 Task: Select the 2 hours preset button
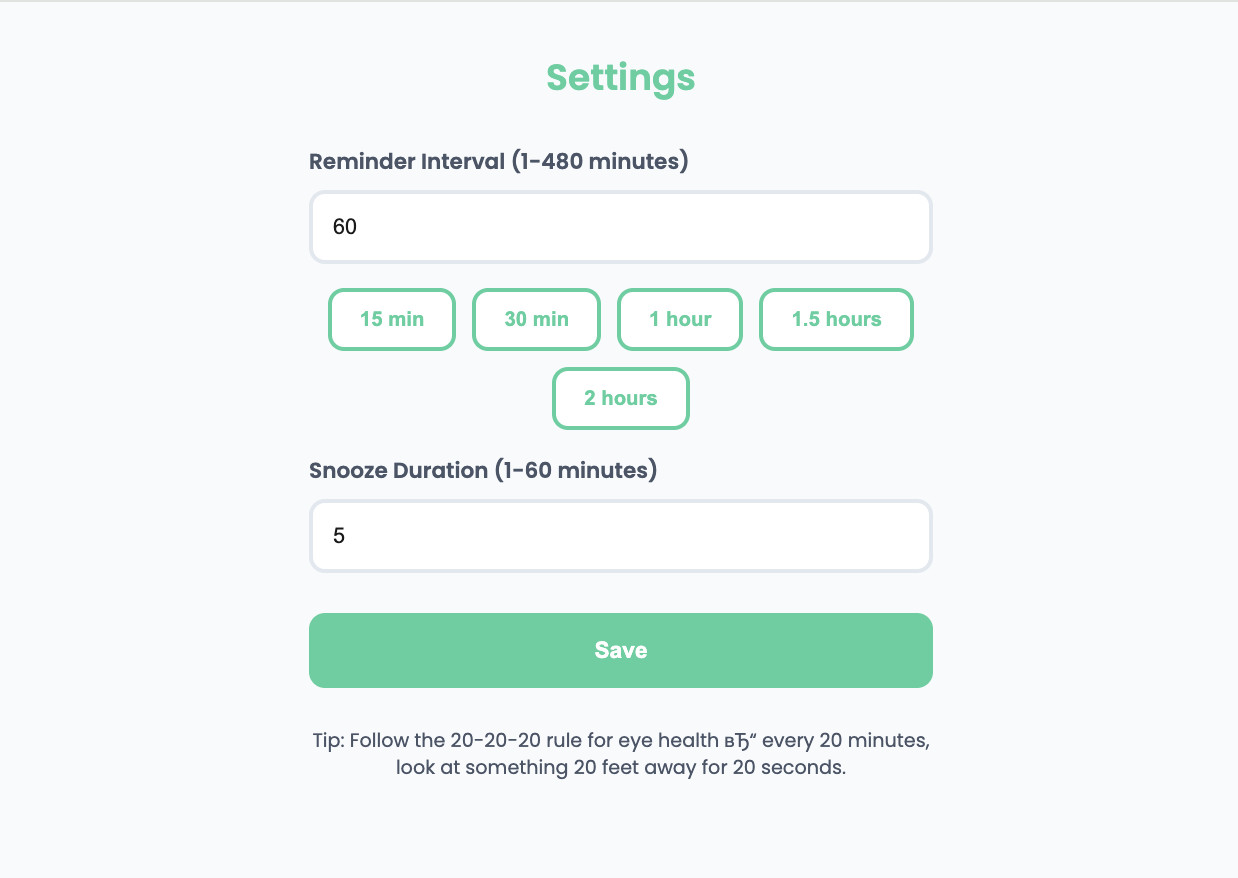point(620,399)
